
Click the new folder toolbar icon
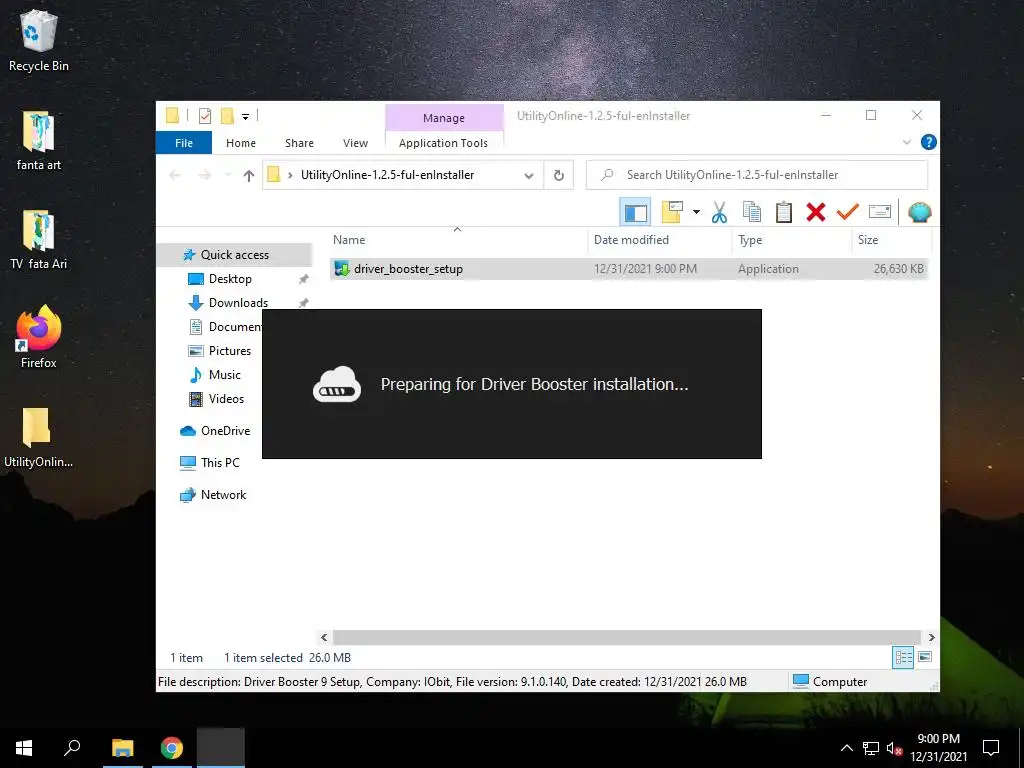(672, 212)
